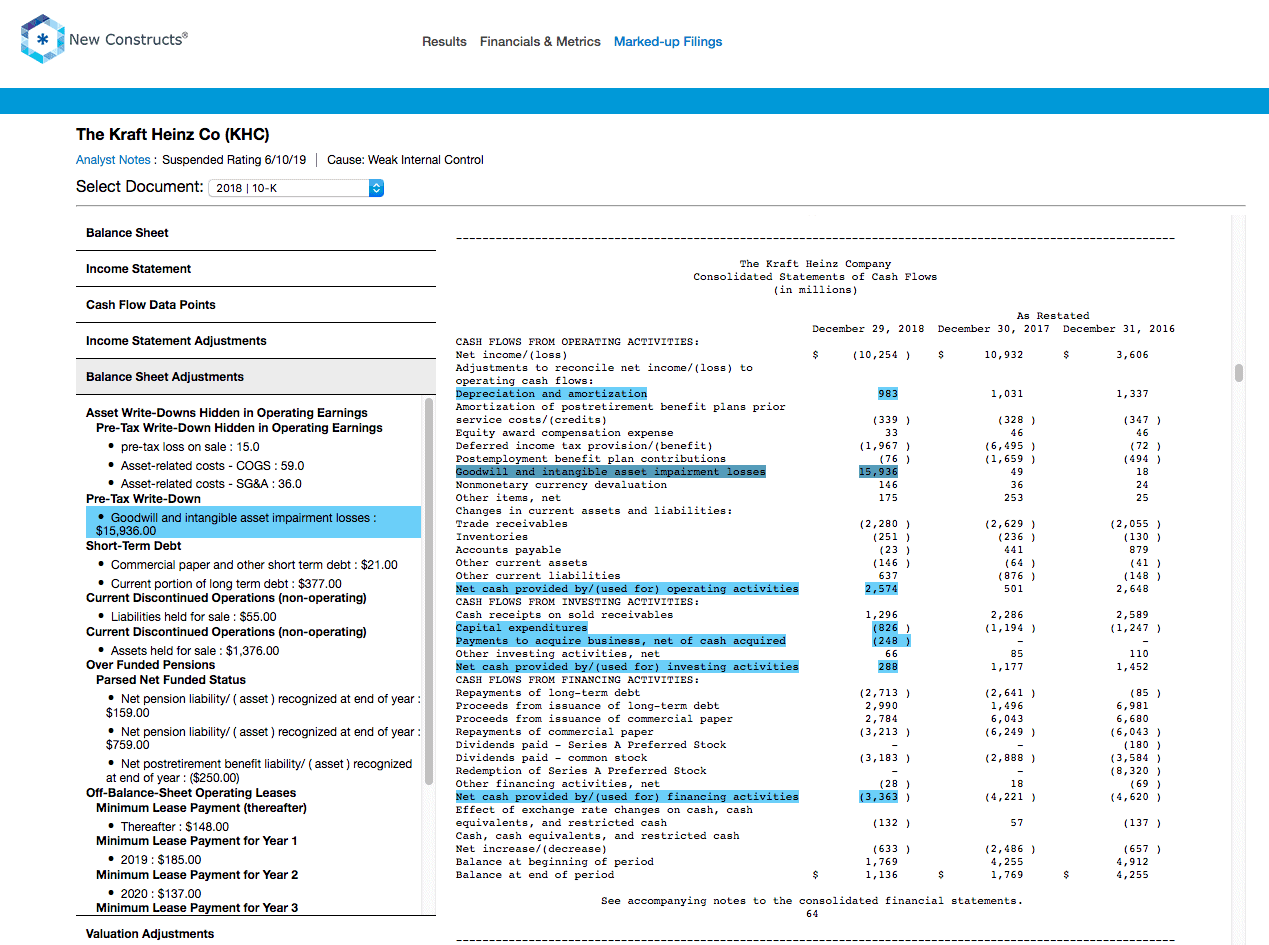Select 2020 : $137.00 lease payment
1269x945 pixels.
[x=161, y=894]
